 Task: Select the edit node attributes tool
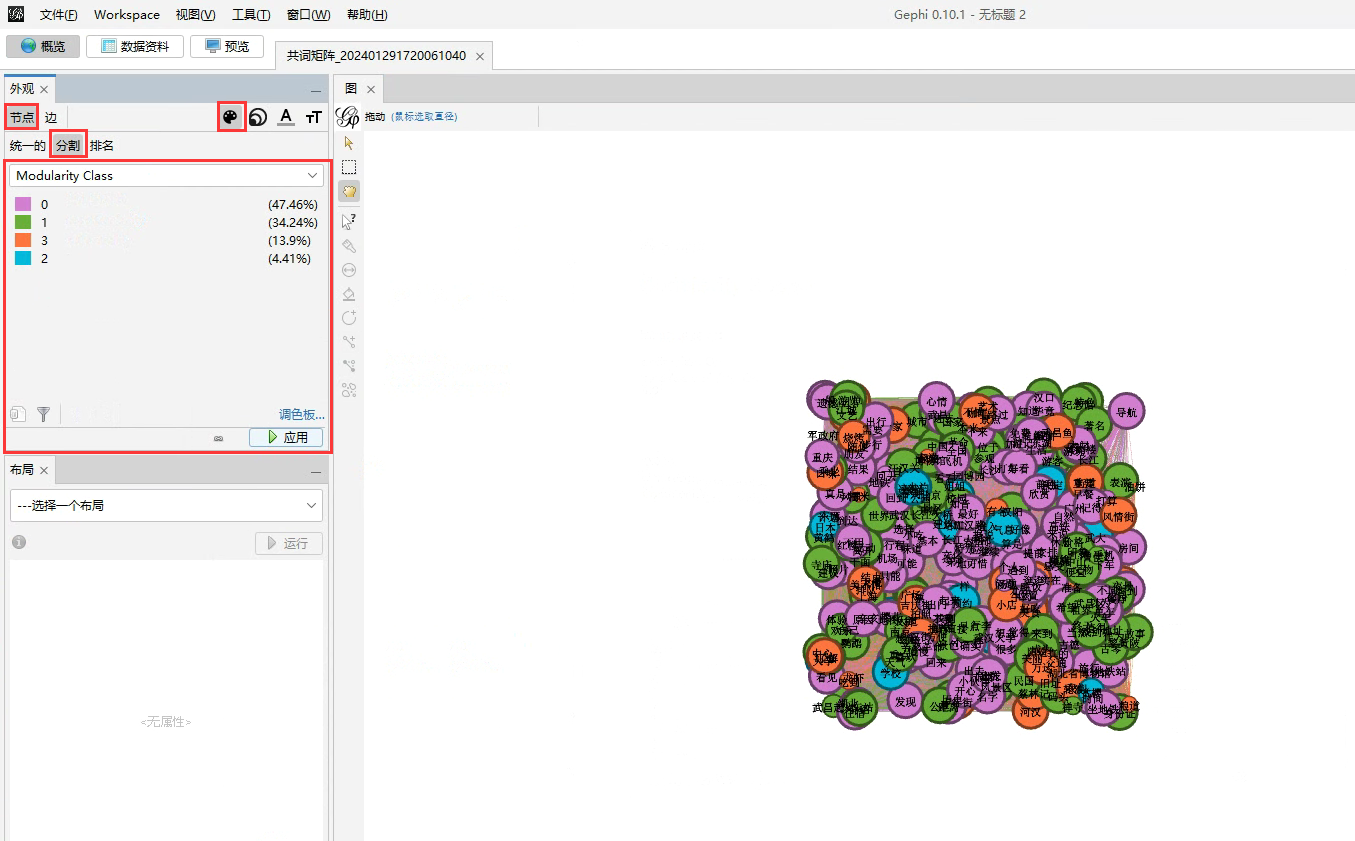click(349, 221)
